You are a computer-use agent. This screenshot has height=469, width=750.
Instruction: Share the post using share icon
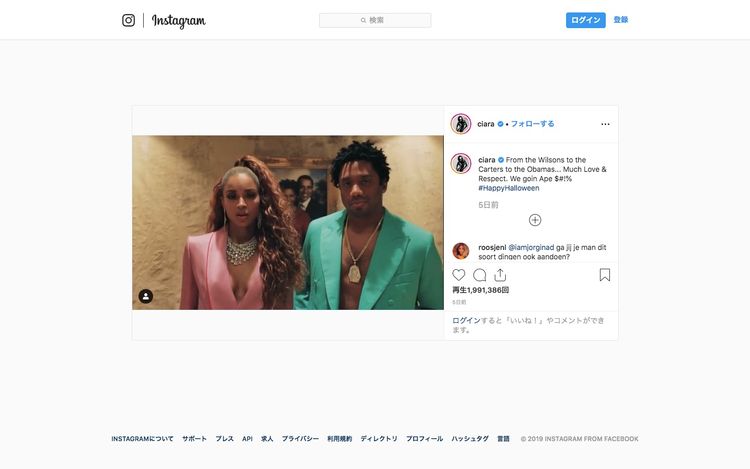click(500, 275)
